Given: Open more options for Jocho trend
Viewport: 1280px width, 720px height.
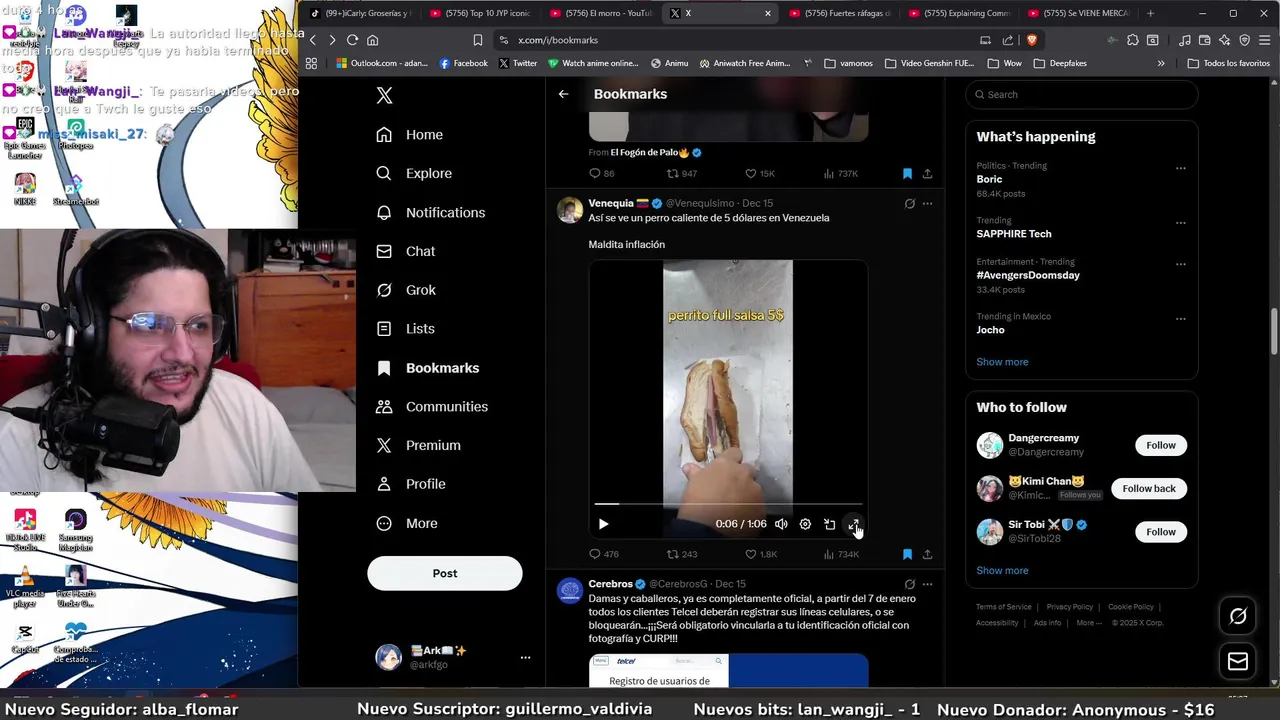Looking at the screenshot, I should coord(1181,319).
